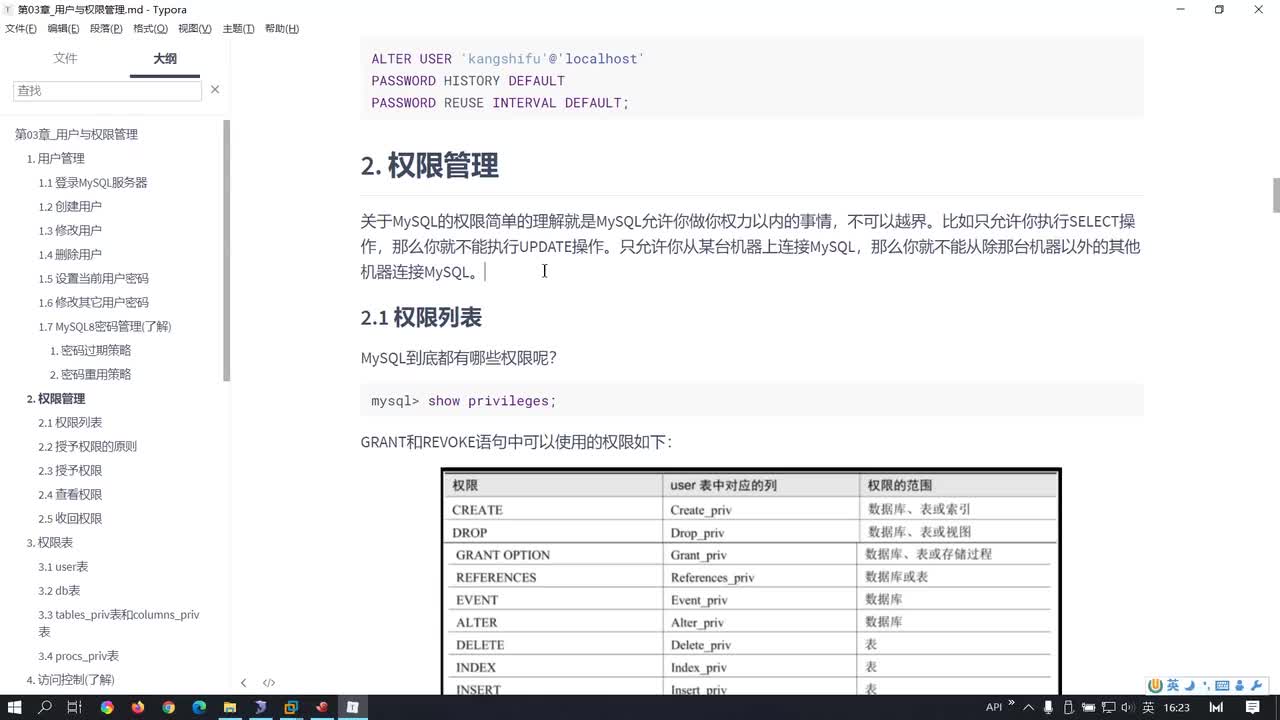The width and height of the screenshot is (1280, 720).
Task: Open the 段落(P) menu
Action: pyautogui.click(x=106, y=28)
